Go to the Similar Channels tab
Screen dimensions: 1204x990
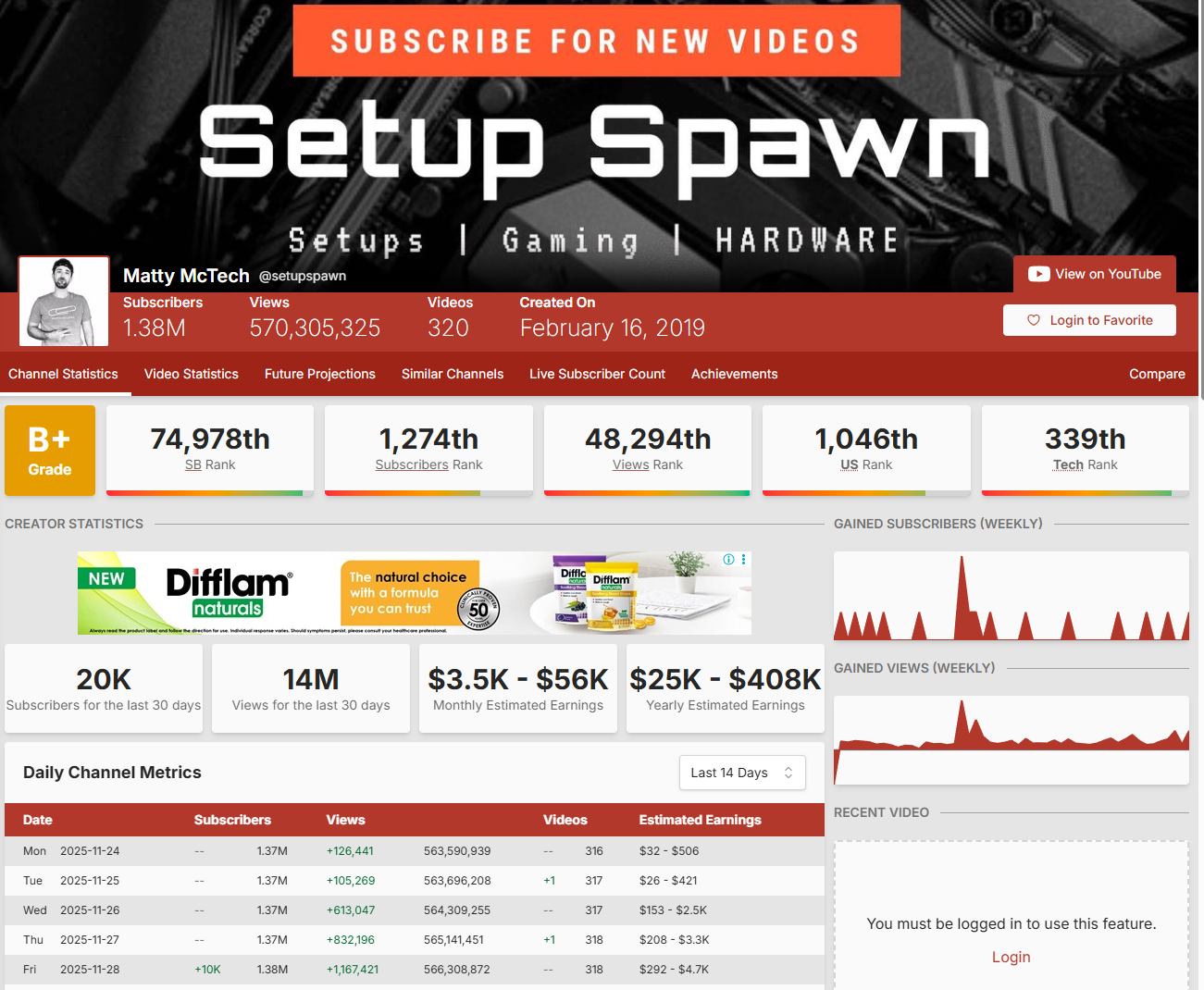click(452, 374)
